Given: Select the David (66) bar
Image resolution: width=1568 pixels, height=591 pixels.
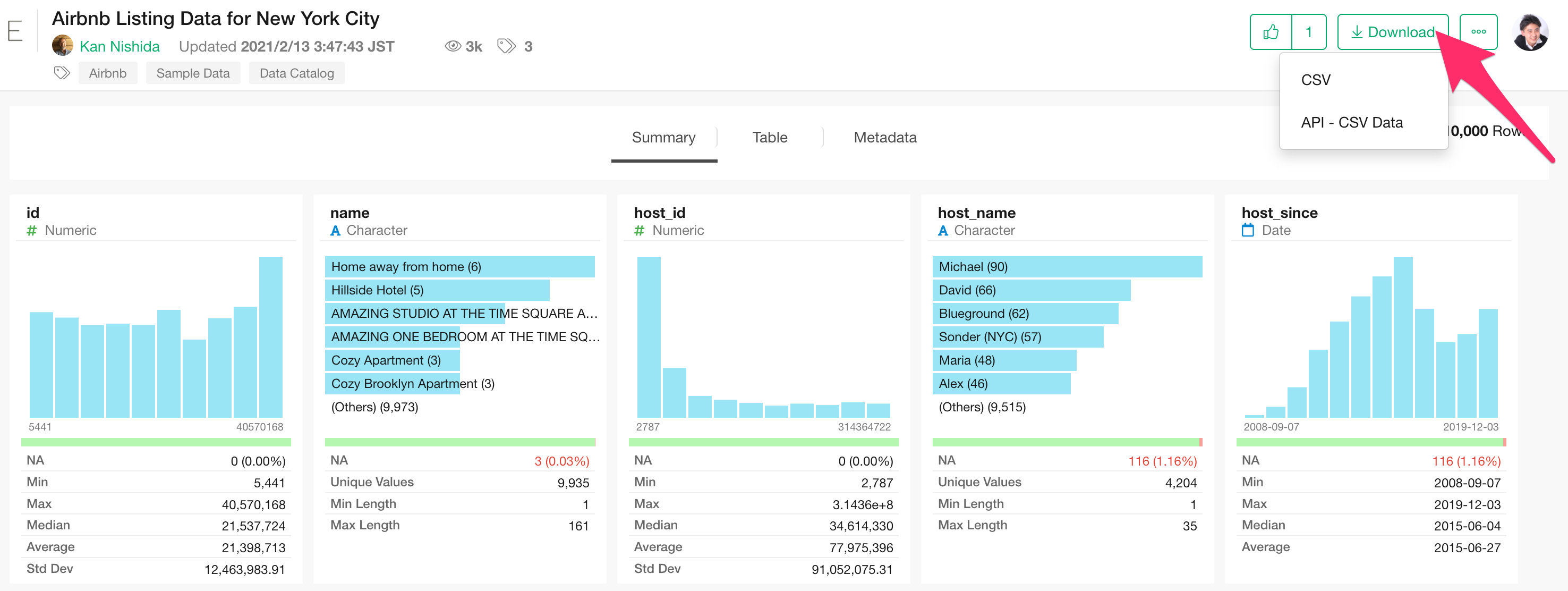Looking at the screenshot, I should (x=1031, y=290).
